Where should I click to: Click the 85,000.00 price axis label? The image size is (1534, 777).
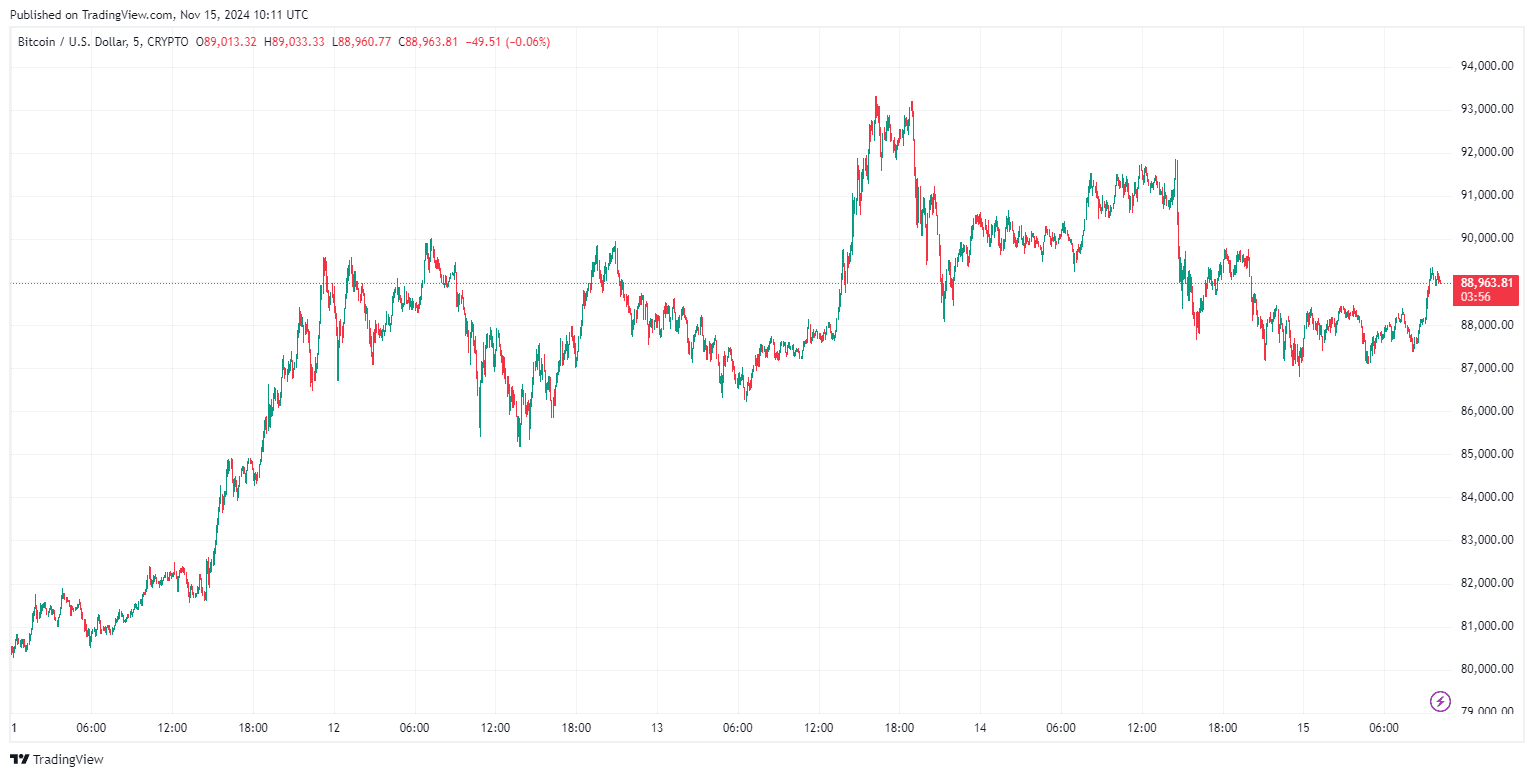click(x=1485, y=454)
